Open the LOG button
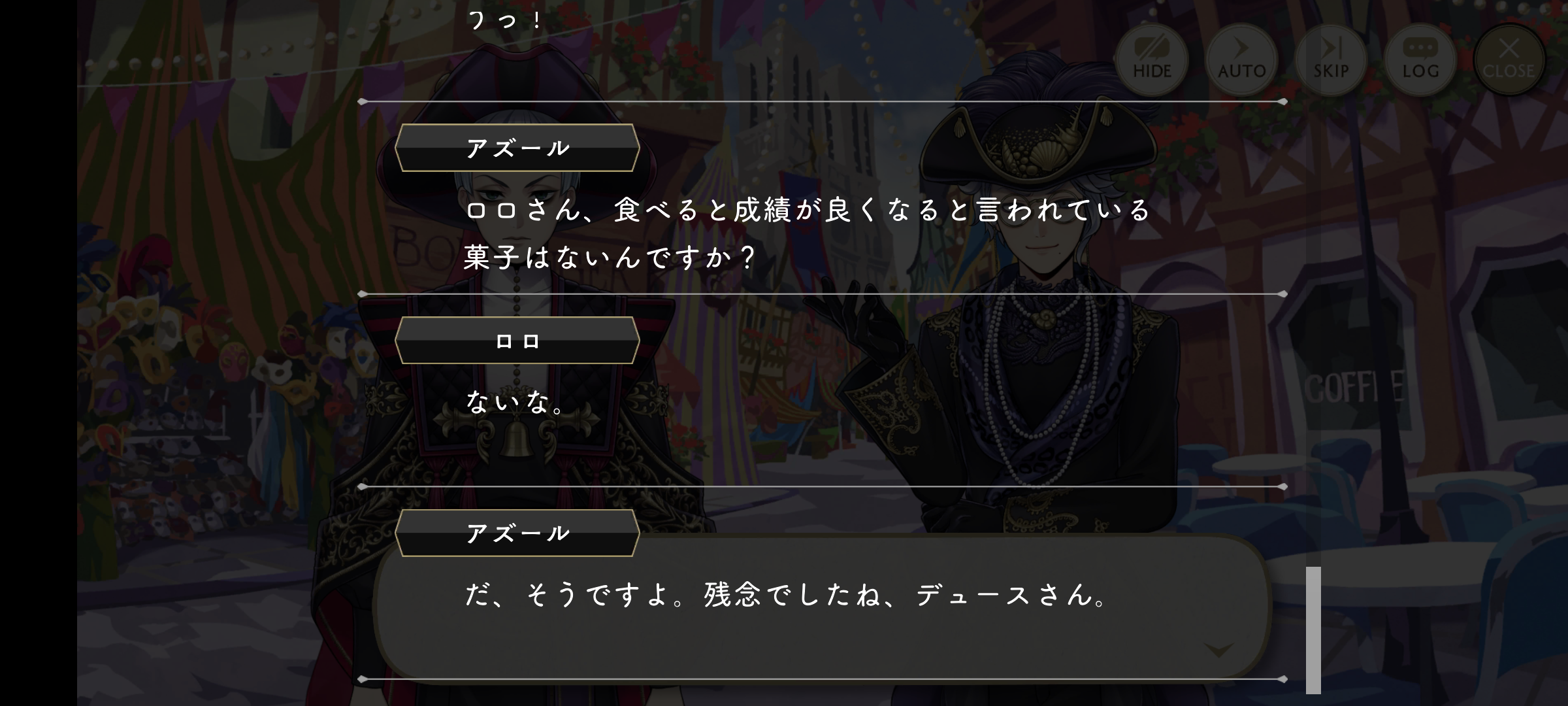The height and width of the screenshot is (706, 1568). [x=1420, y=60]
